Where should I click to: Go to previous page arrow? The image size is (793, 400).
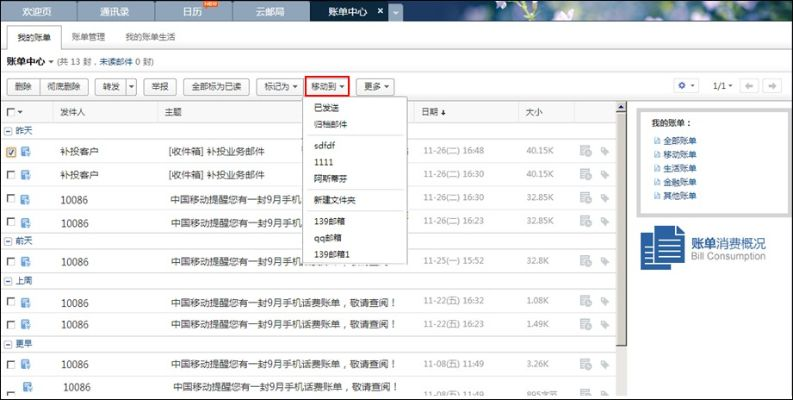[x=749, y=86]
